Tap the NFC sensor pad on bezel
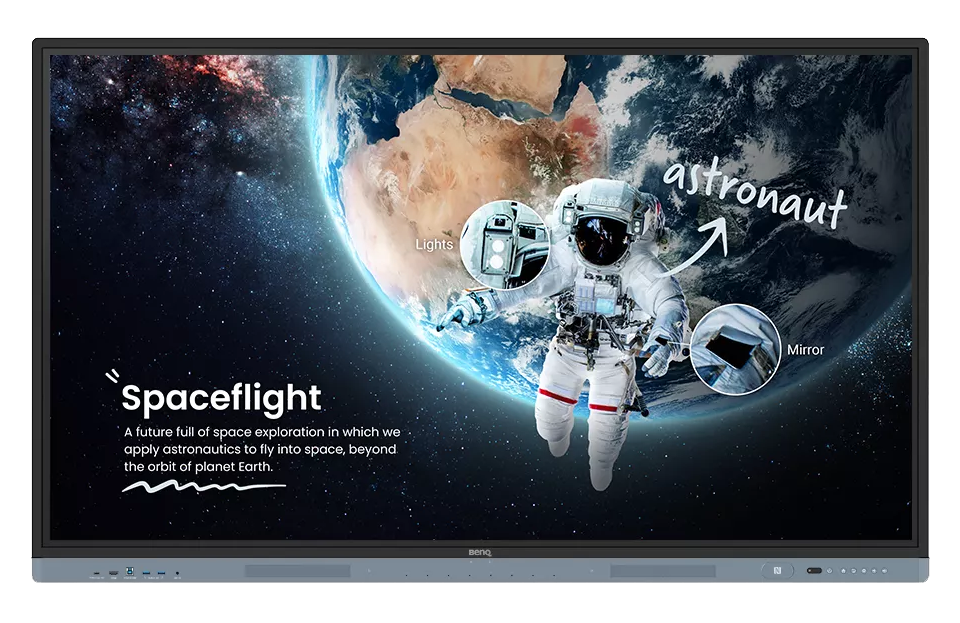This screenshot has width=960, height=623. [777, 571]
